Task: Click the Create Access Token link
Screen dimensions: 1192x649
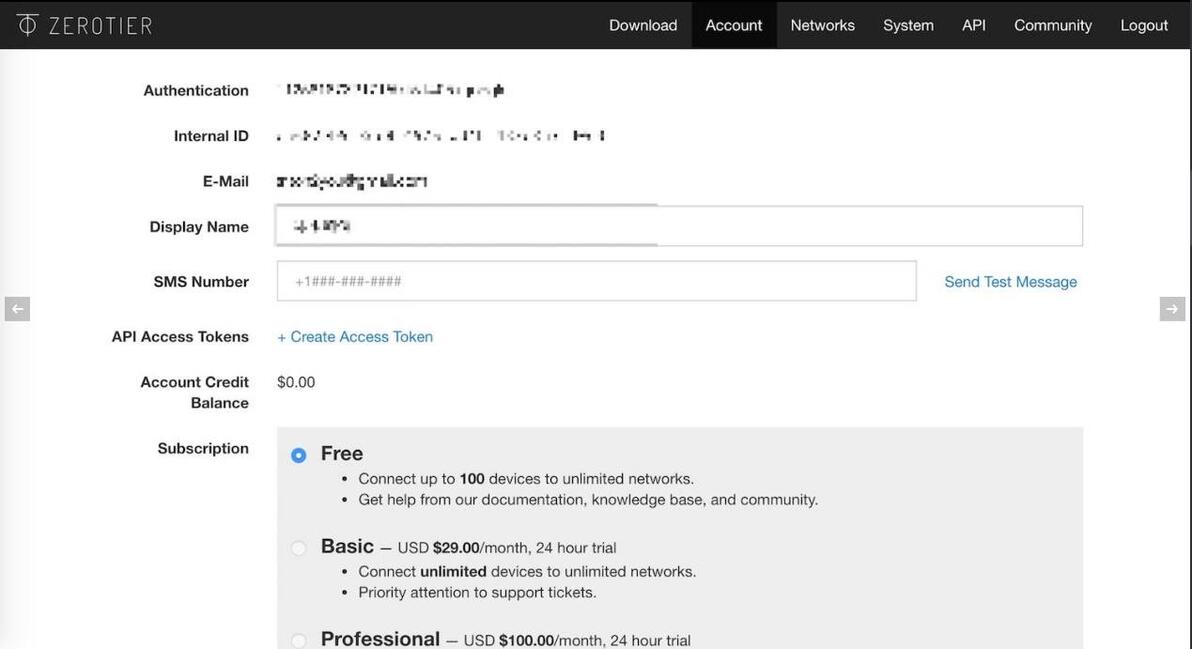Action: coord(355,337)
